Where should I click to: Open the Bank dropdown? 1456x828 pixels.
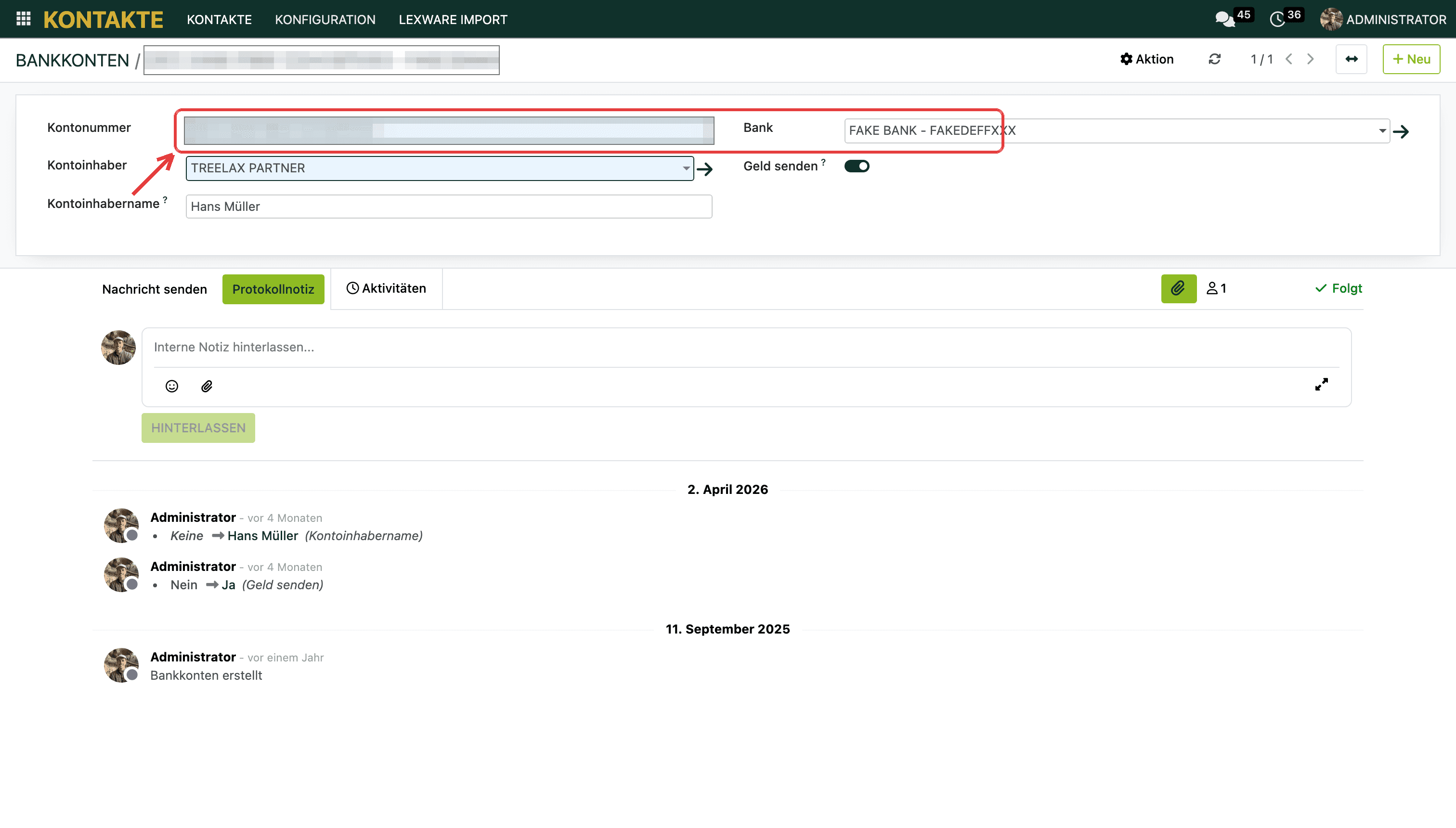(1382, 131)
